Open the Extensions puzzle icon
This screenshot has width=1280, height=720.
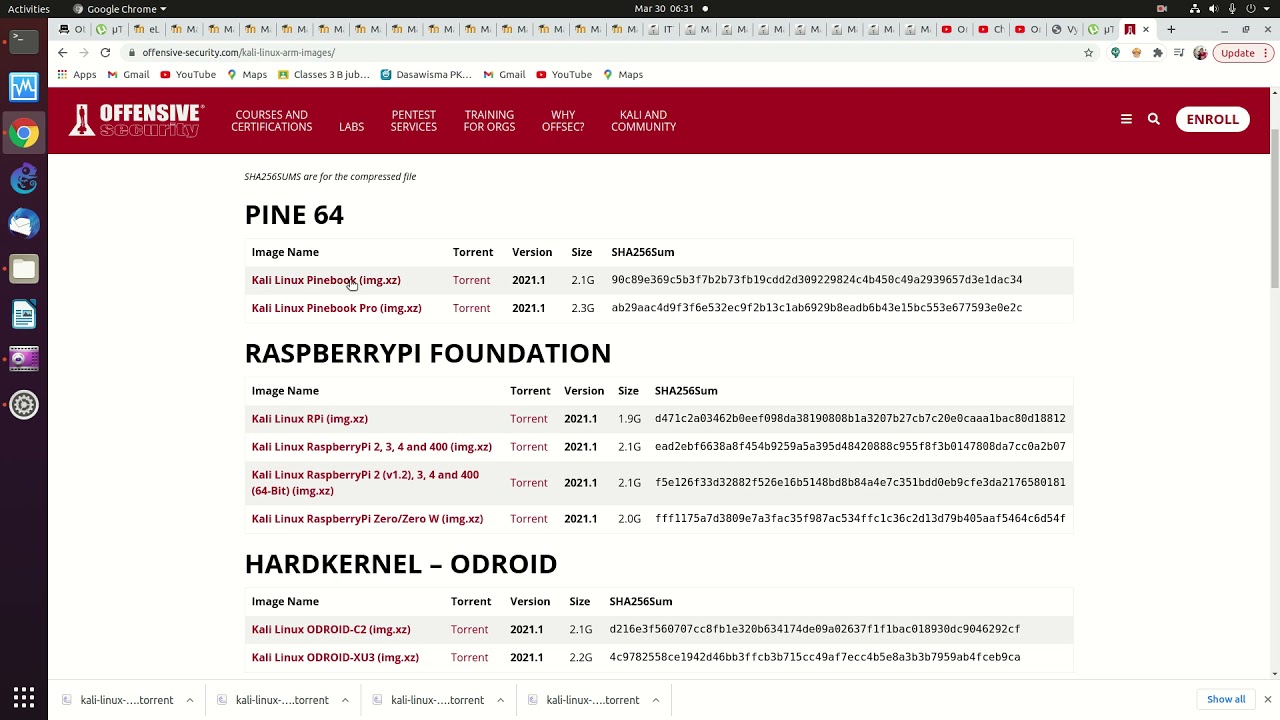pos(1158,53)
